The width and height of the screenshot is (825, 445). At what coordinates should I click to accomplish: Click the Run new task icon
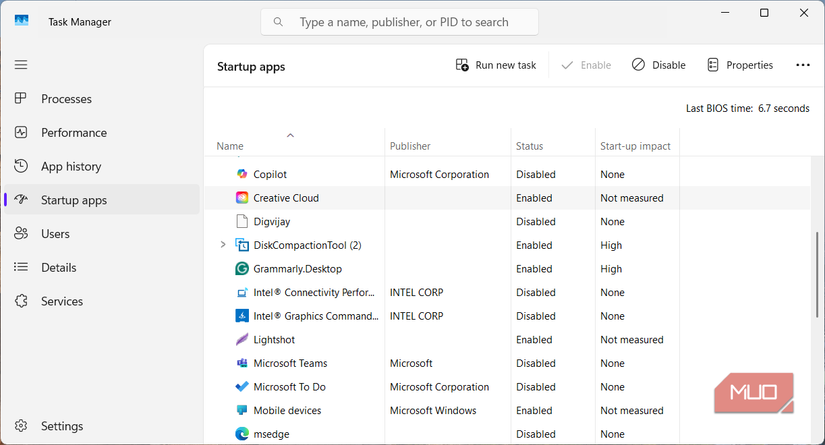coord(462,65)
